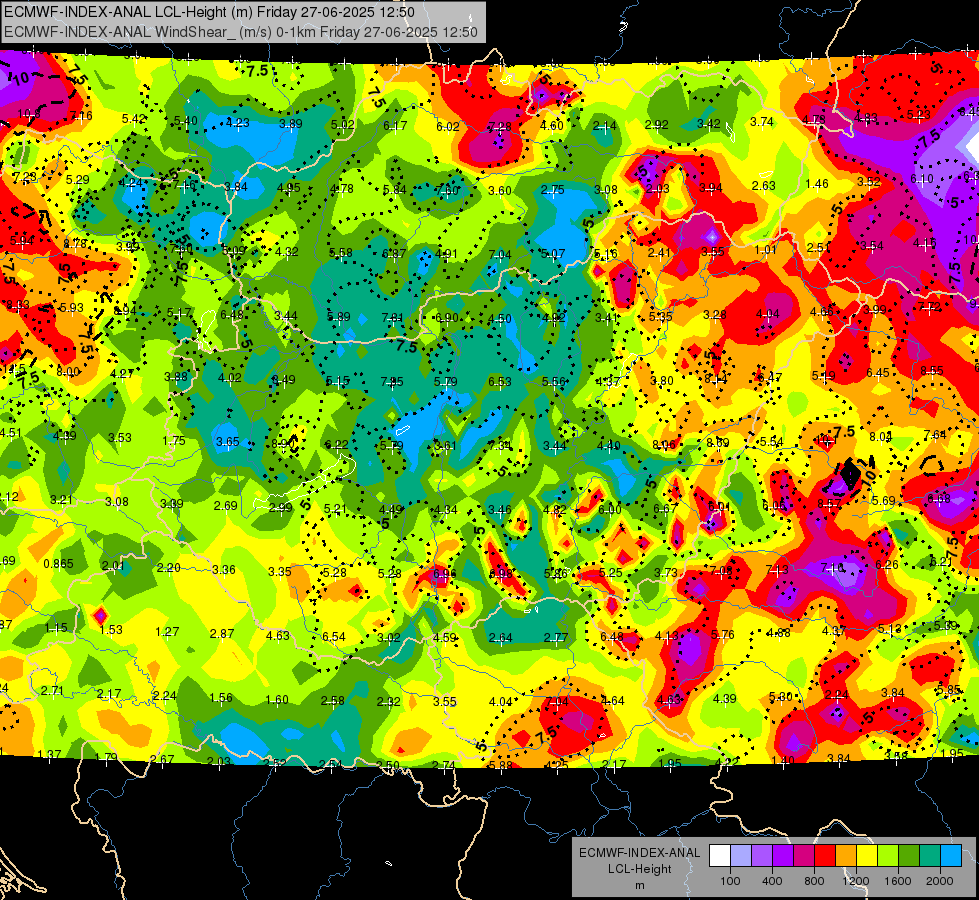Click the grid value 2.20
979x900 pixels.
tap(169, 568)
